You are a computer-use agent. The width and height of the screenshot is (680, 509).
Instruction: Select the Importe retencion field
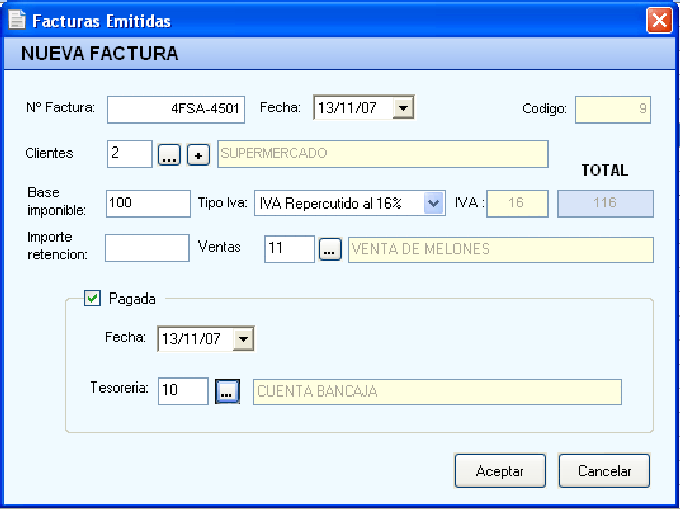(147, 249)
